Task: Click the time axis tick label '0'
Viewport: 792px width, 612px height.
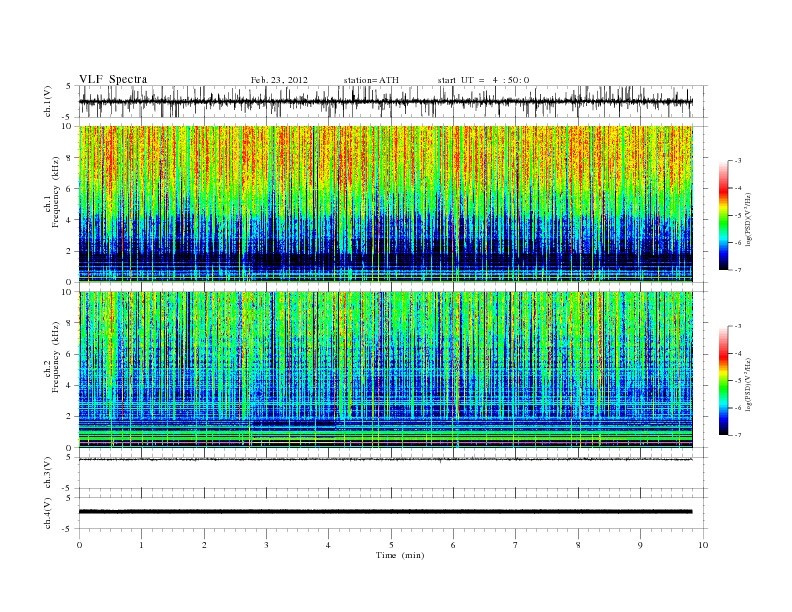Action: click(x=79, y=545)
